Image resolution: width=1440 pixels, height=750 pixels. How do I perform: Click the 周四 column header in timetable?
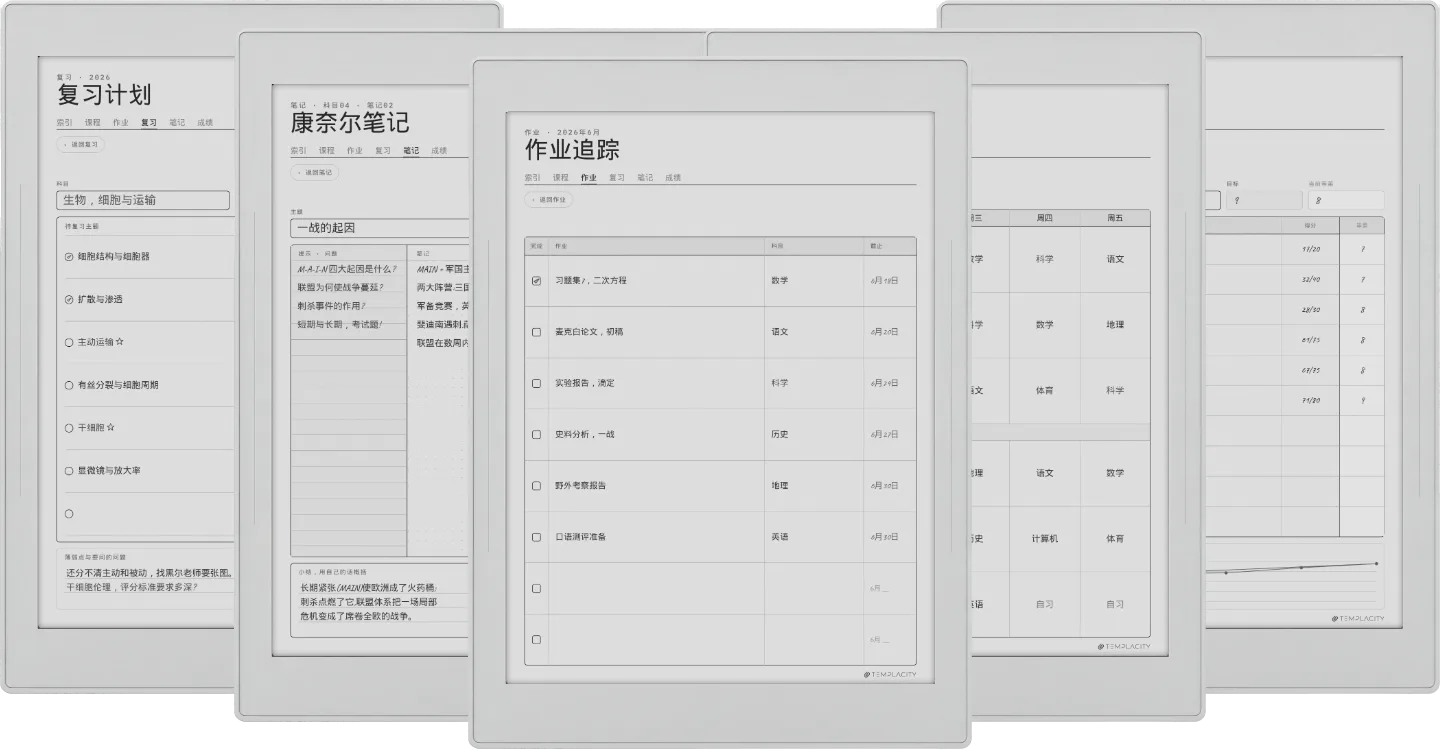(x=1045, y=218)
